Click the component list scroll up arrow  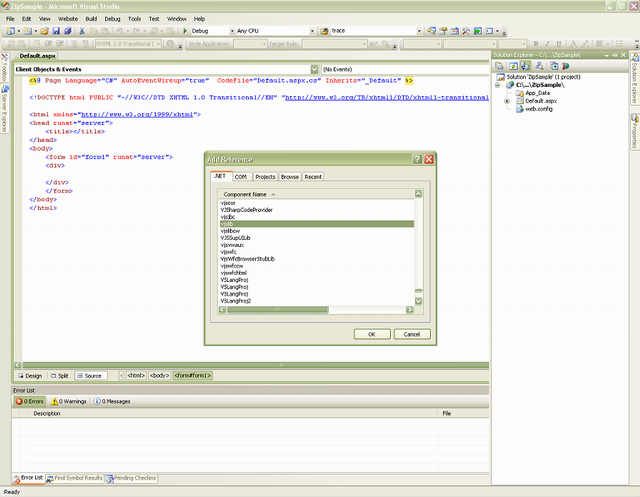coord(418,193)
